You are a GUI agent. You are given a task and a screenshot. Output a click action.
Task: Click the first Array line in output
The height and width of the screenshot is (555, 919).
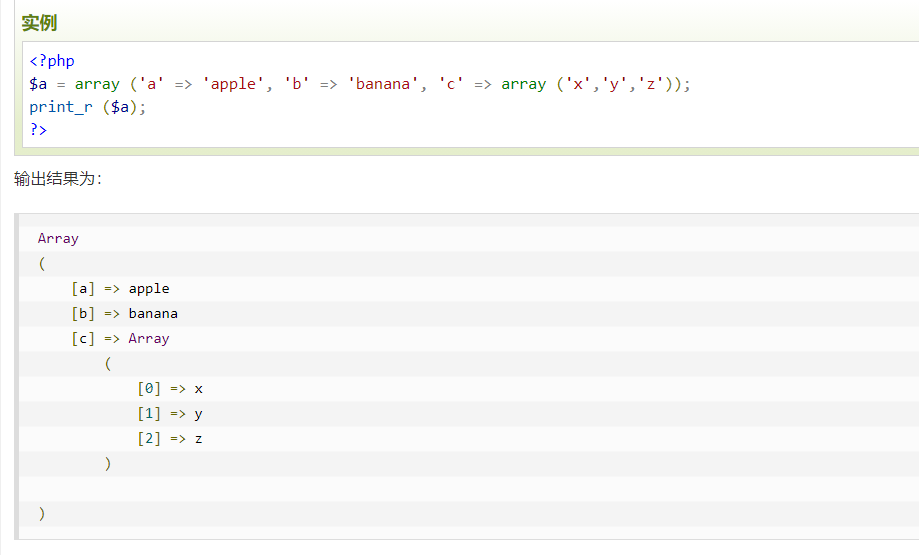pyautogui.click(x=58, y=239)
